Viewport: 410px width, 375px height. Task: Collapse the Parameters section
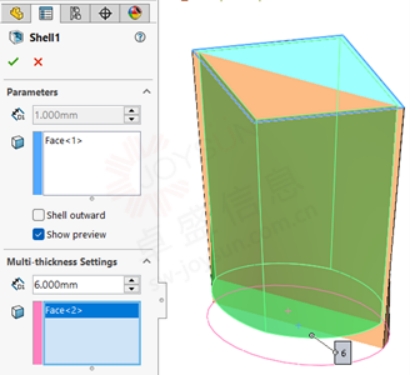(x=147, y=92)
